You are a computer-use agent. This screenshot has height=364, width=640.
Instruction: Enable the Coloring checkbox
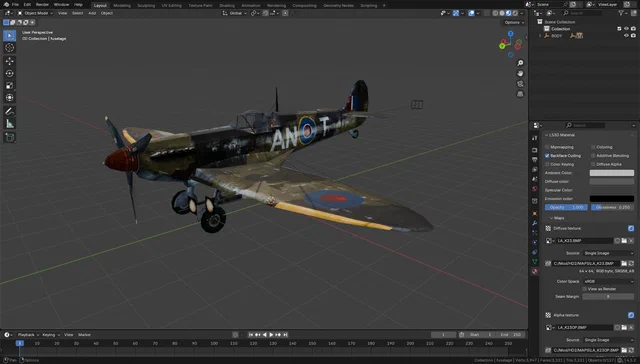593,147
